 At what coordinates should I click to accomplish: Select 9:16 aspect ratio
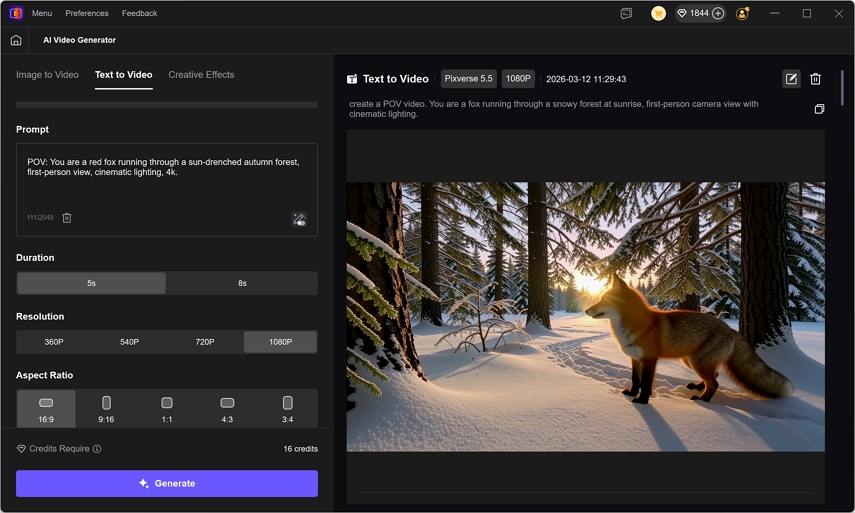coord(106,409)
